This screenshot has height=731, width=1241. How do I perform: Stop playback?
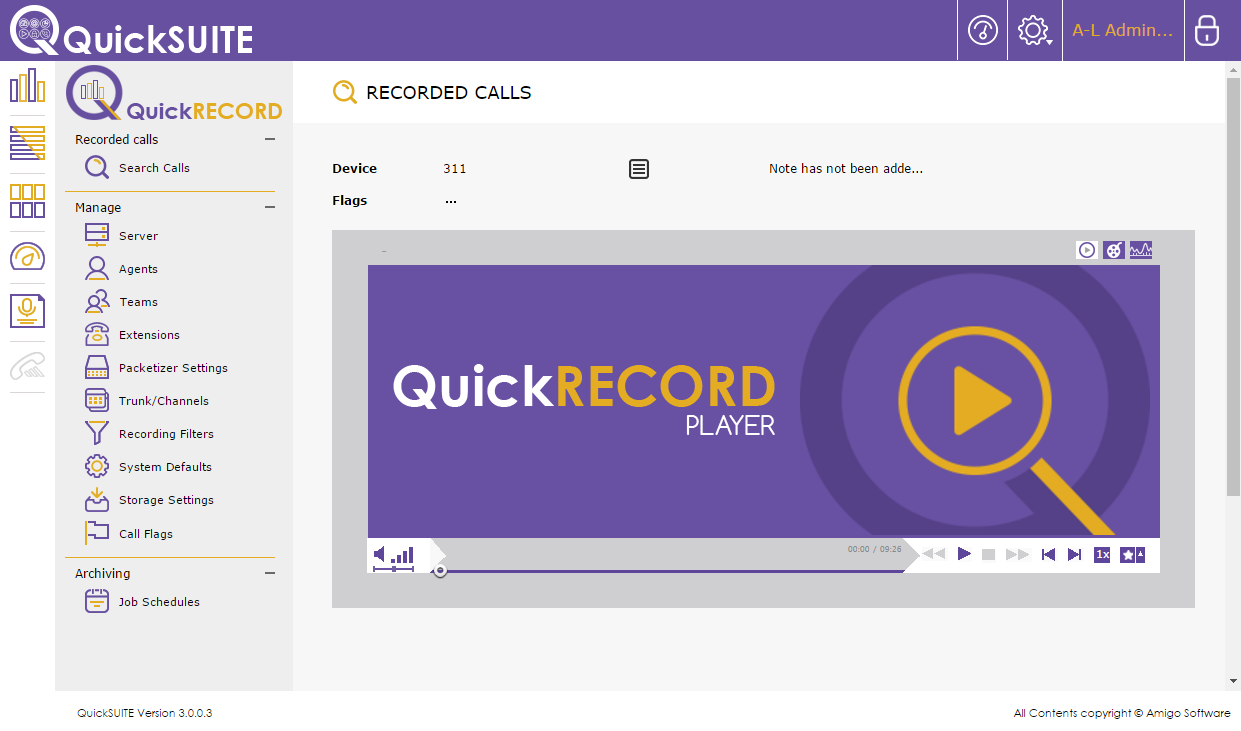tap(989, 554)
